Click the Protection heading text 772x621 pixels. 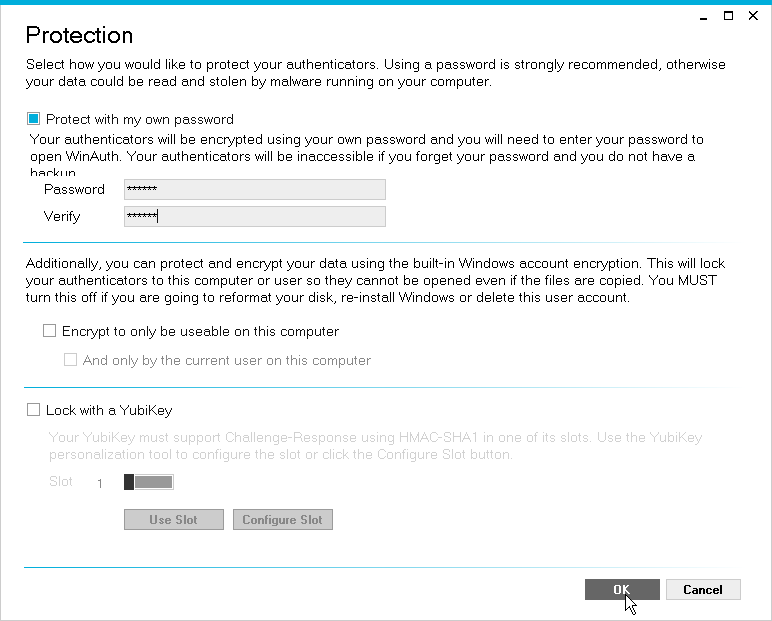pyautogui.click(x=79, y=36)
